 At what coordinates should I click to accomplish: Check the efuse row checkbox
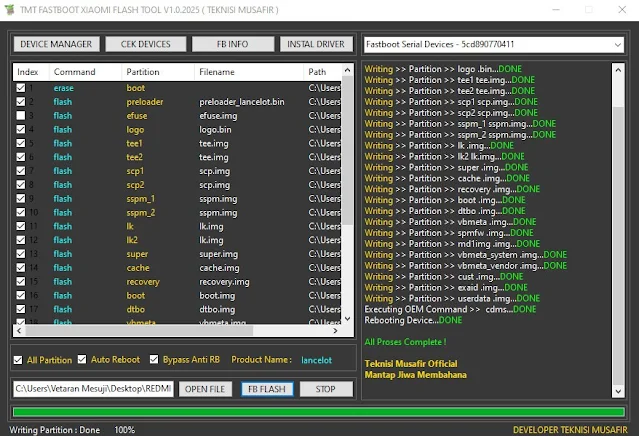pyautogui.click(x=20, y=115)
